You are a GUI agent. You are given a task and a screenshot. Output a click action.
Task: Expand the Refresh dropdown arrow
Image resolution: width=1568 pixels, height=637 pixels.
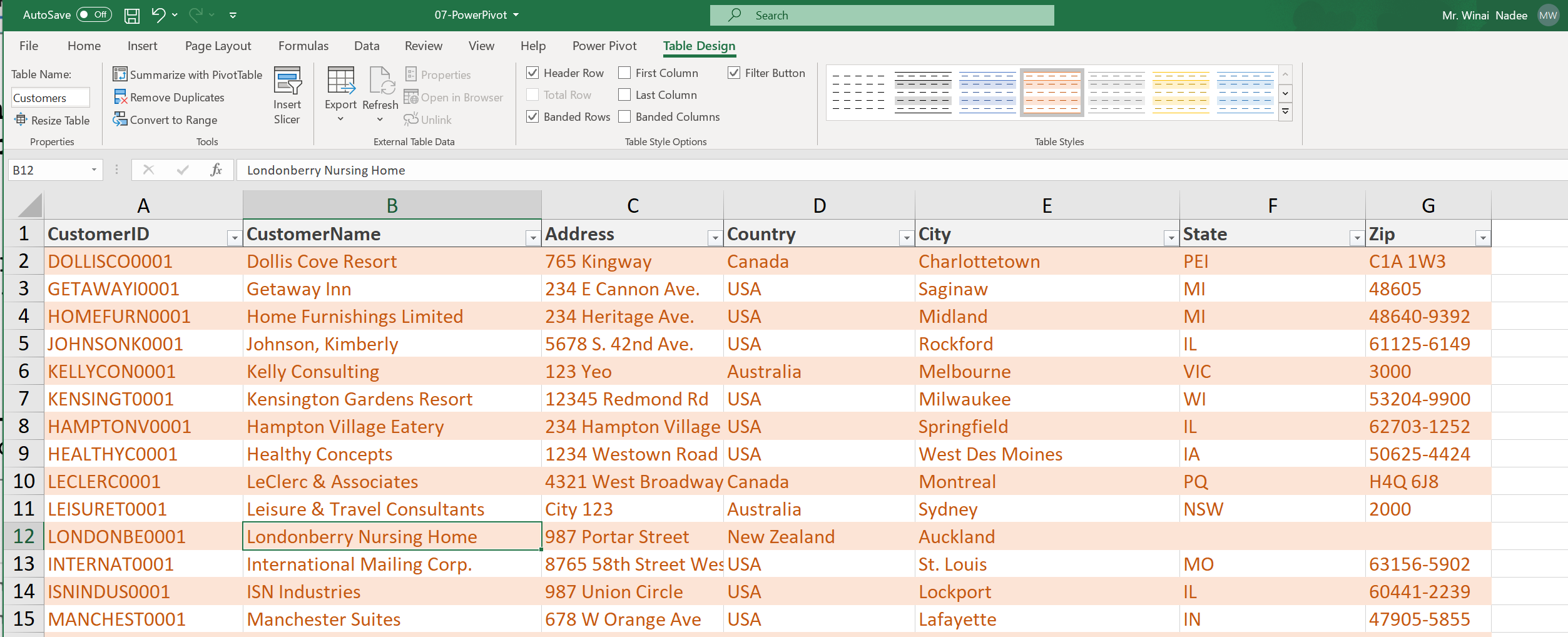(x=380, y=120)
